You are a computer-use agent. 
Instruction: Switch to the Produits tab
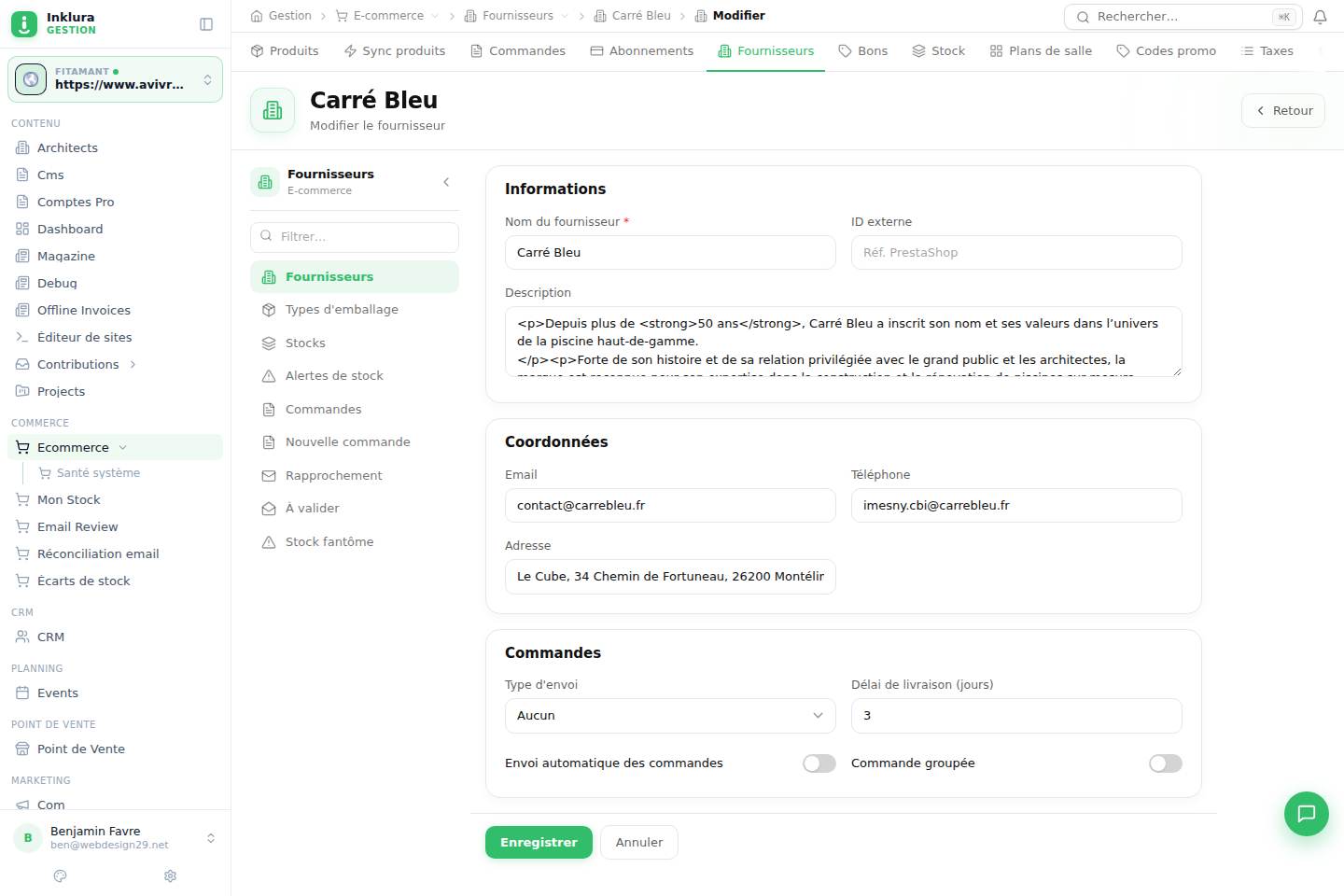point(285,50)
